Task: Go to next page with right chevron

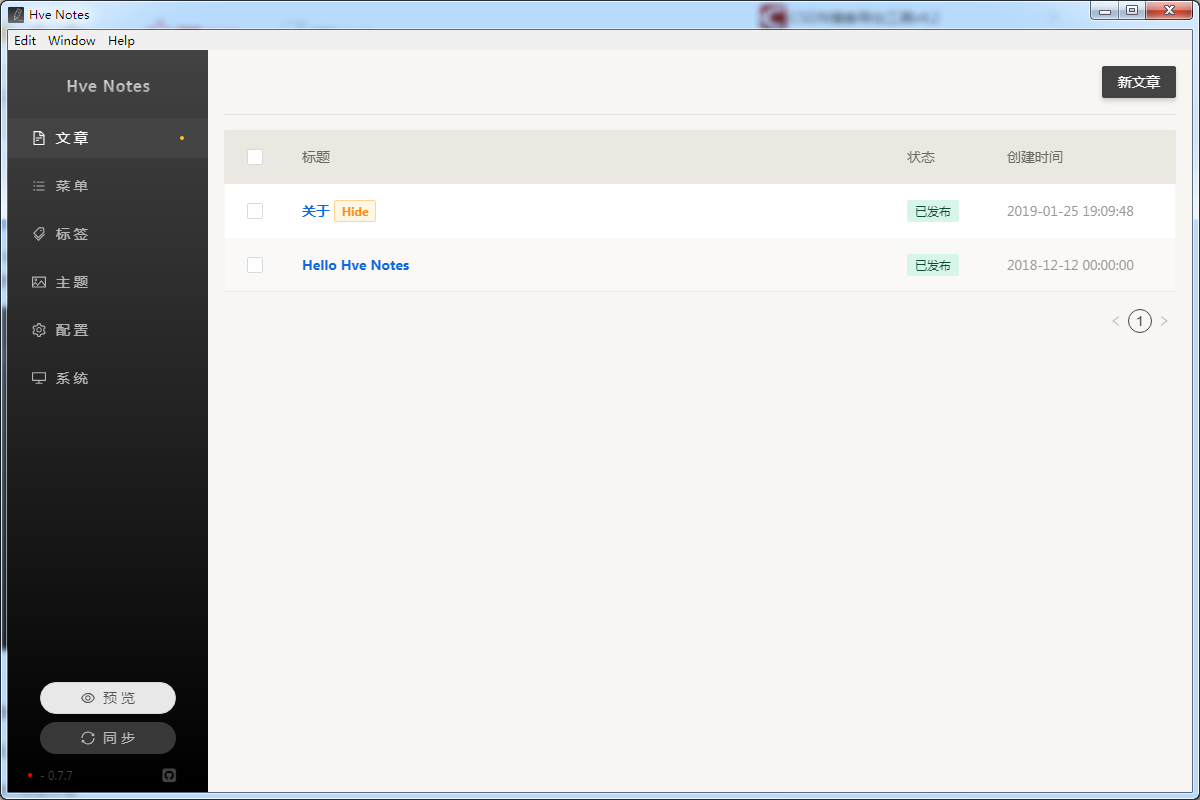Action: tap(1164, 321)
